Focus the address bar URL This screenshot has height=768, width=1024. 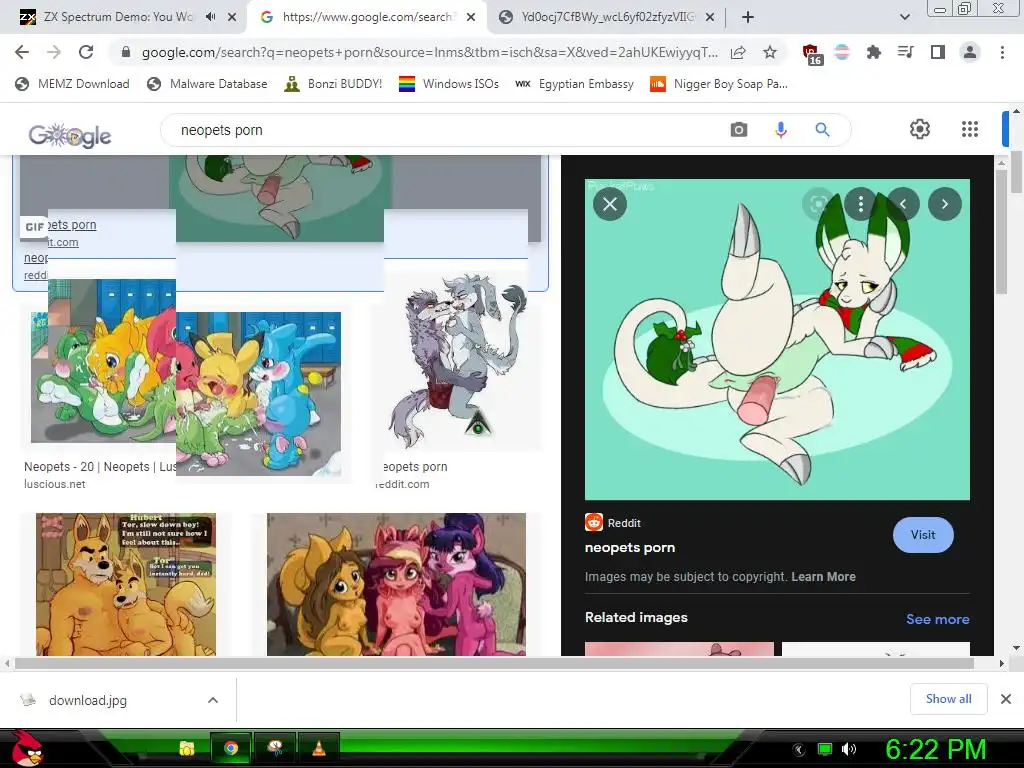(429, 52)
